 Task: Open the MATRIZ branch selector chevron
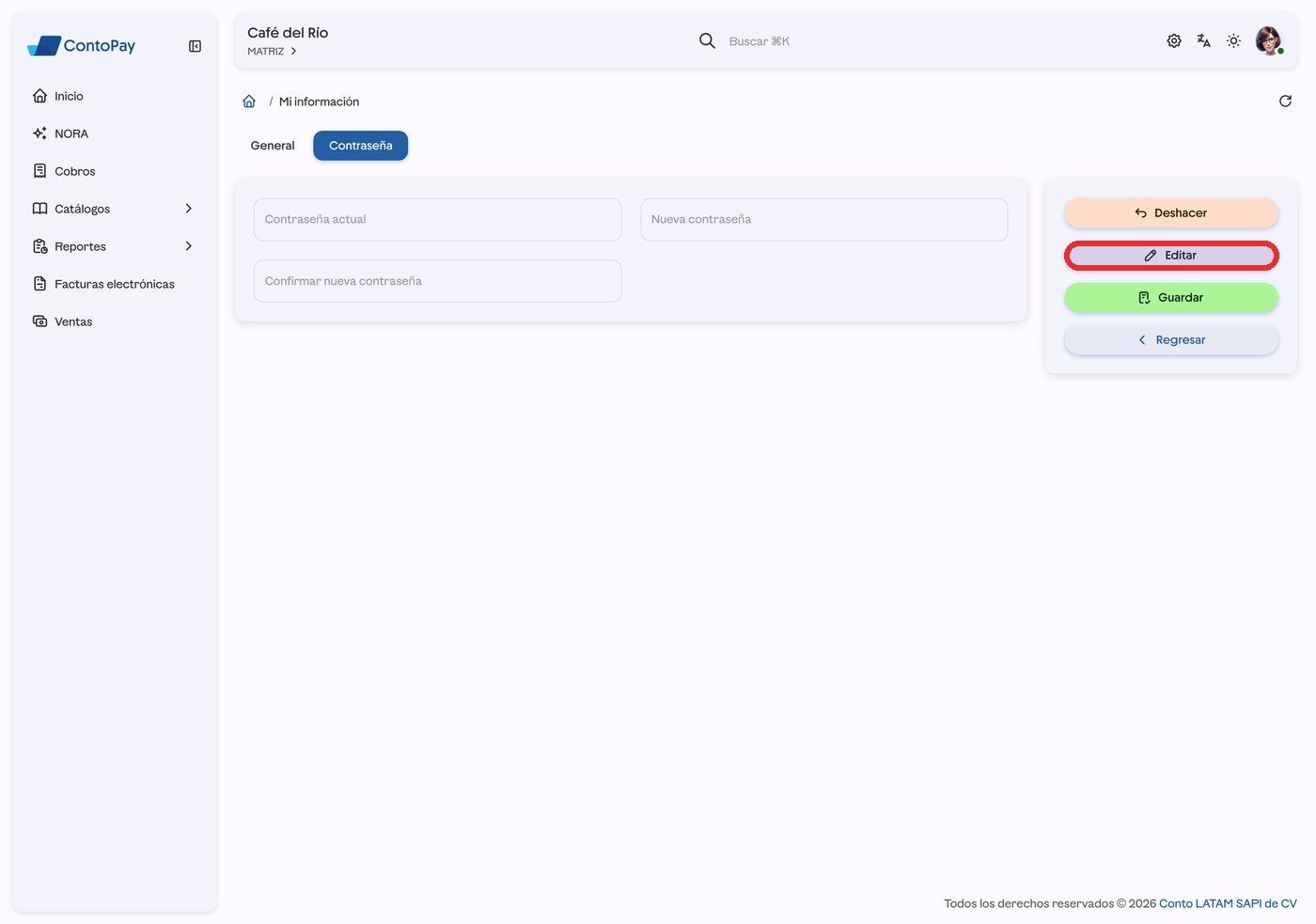[293, 52]
